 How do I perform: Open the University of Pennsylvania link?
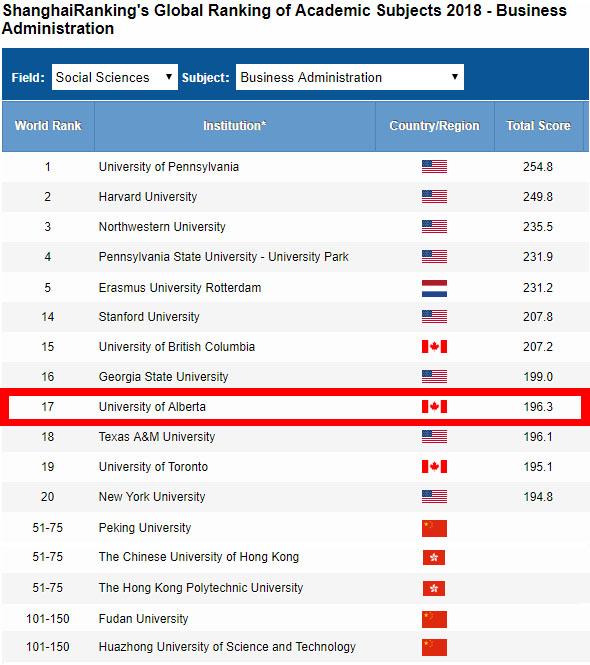click(169, 167)
